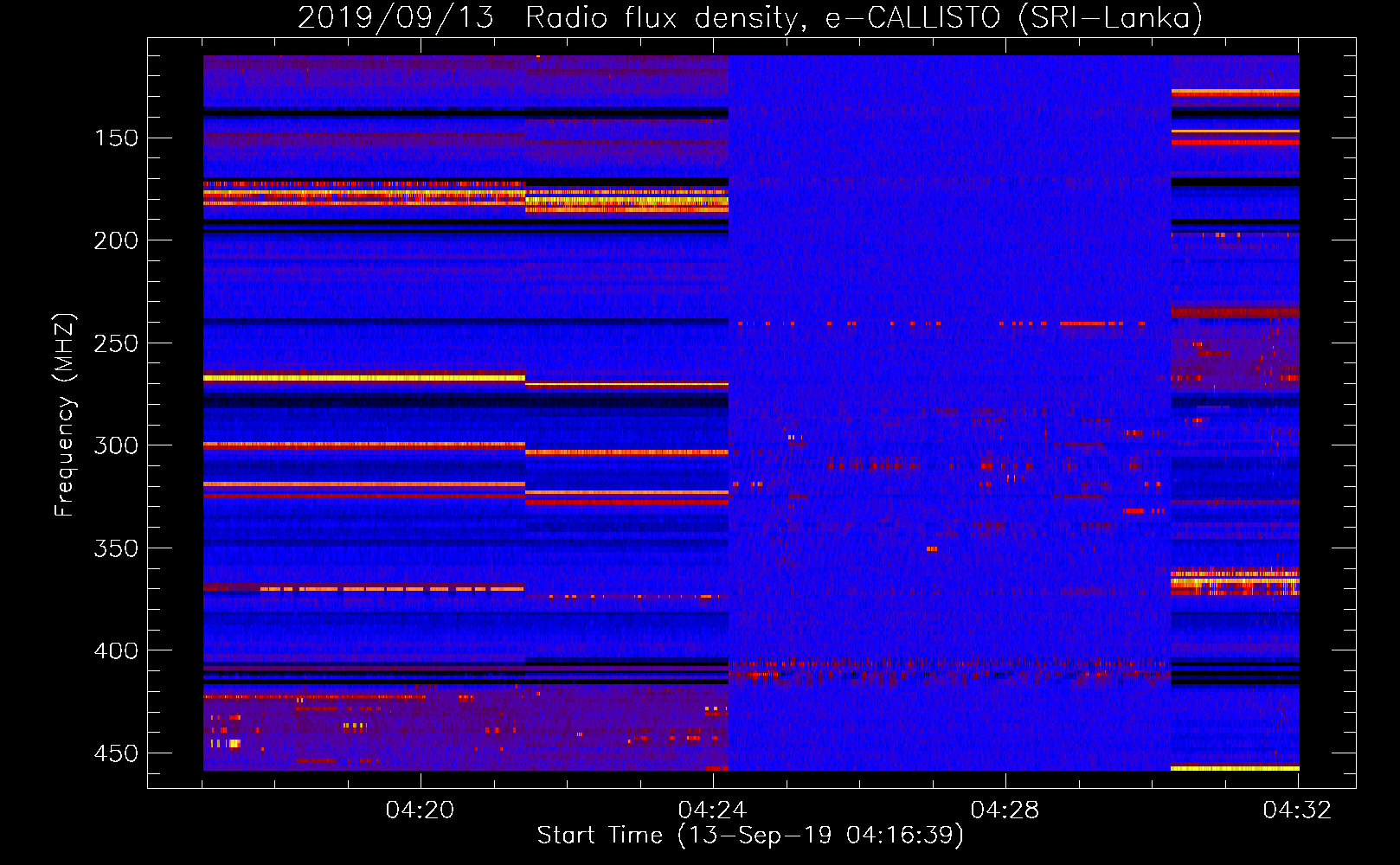Click the plot title mentioning e-CALLISTO (SRI-Lanka)
Screen dimensions: 1400x865
coord(750,17)
